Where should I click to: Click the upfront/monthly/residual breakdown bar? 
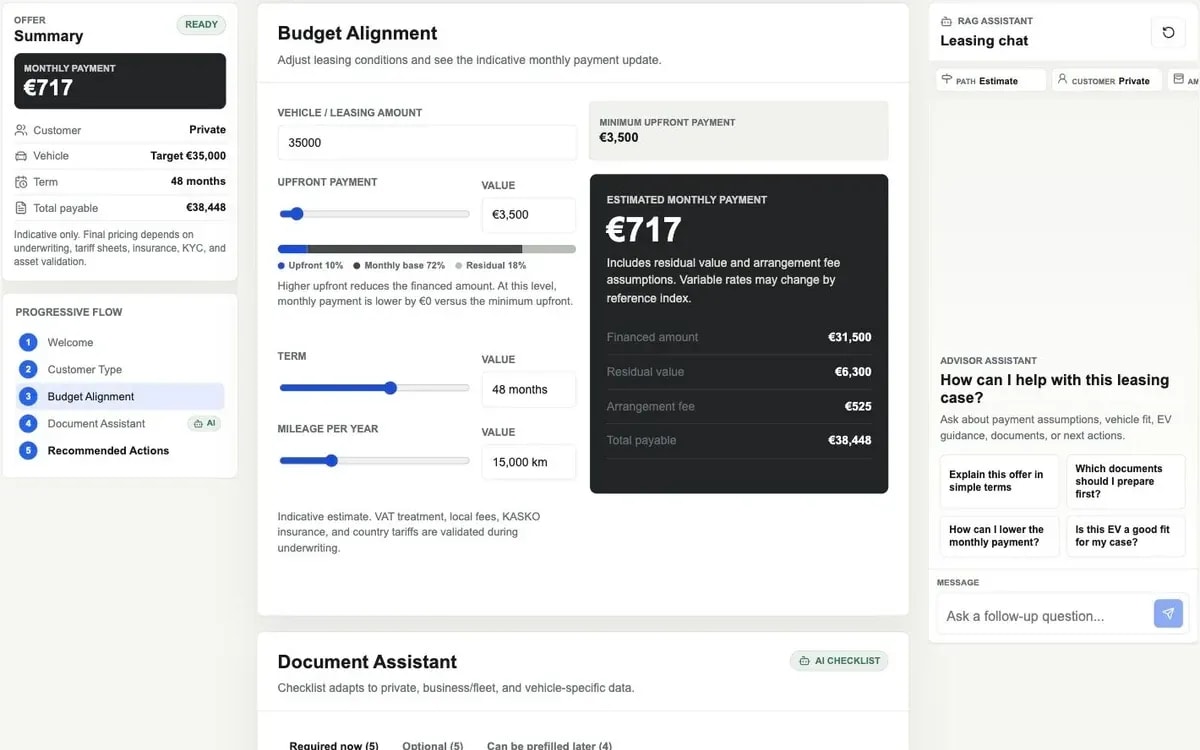427,249
